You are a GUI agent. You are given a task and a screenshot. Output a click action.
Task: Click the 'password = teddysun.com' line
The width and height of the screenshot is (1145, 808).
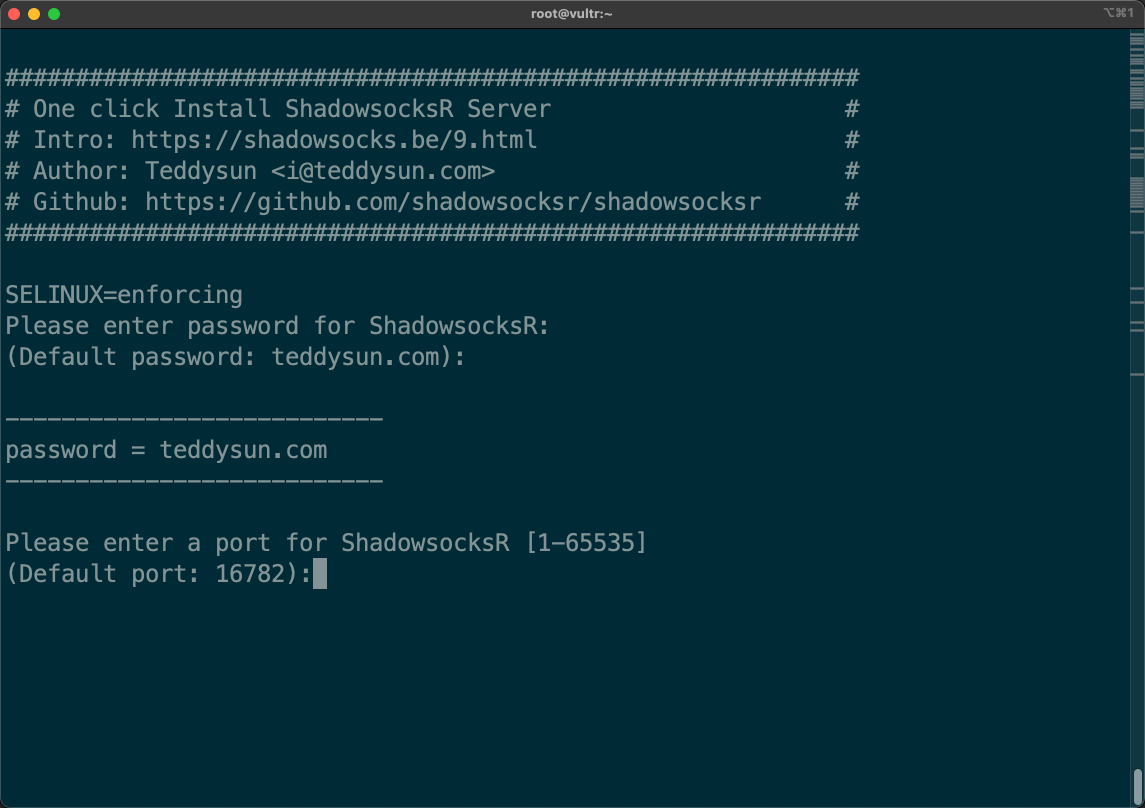click(166, 450)
